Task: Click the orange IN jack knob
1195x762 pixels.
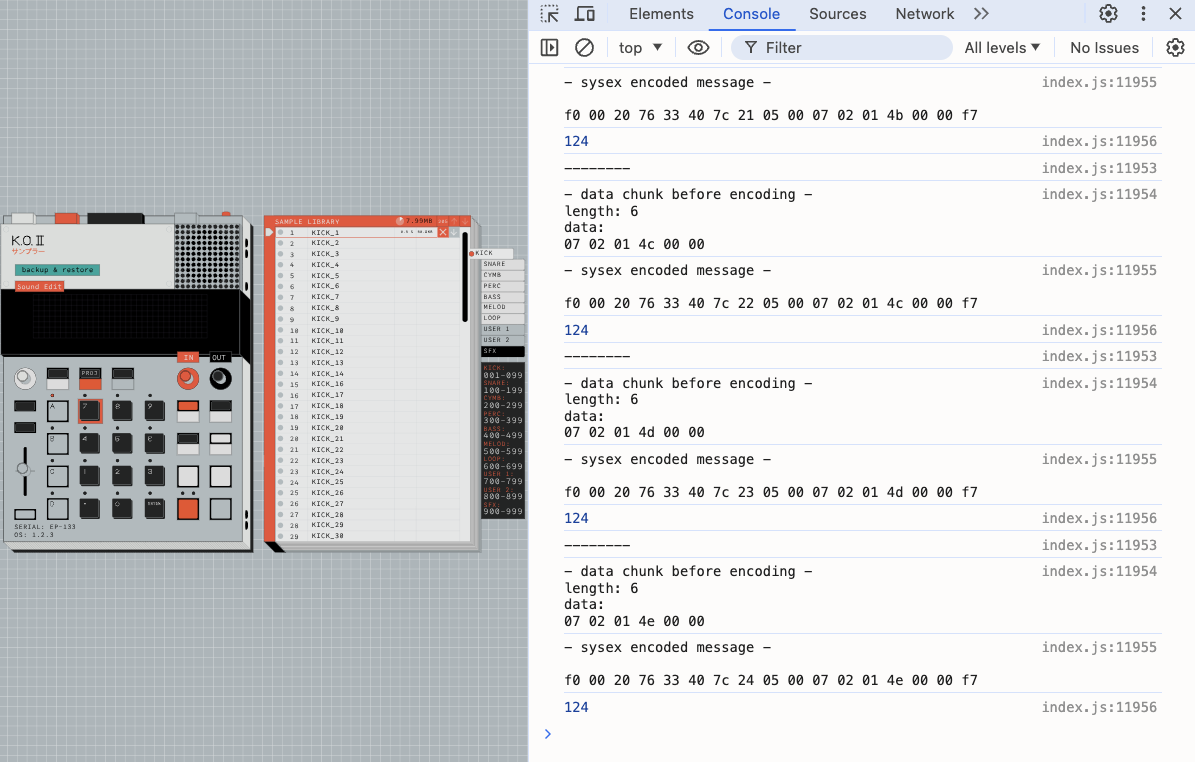Action: 187,378
